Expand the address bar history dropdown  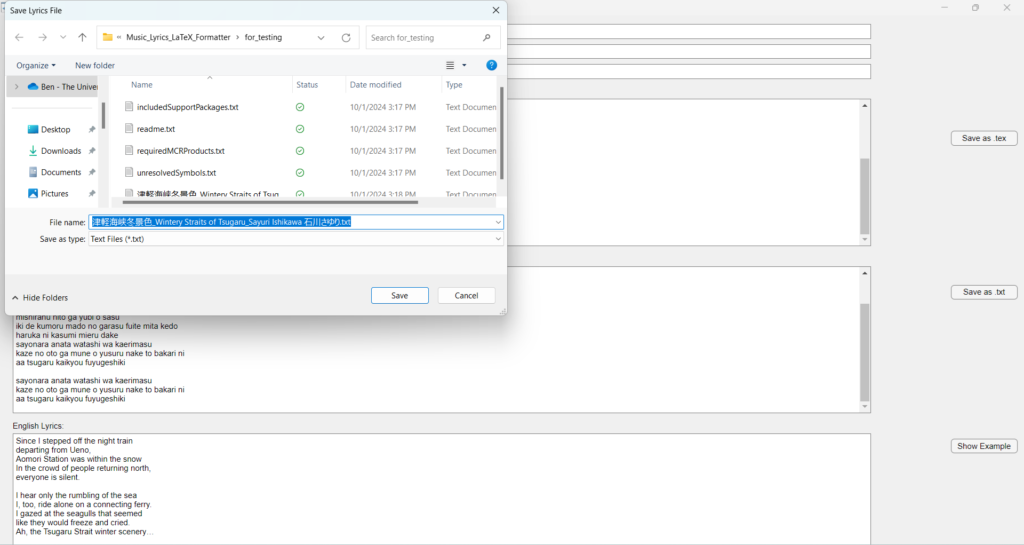[x=321, y=38]
